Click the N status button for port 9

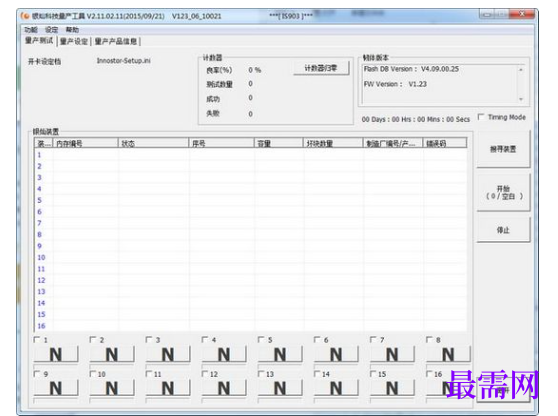tap(56, 388)
